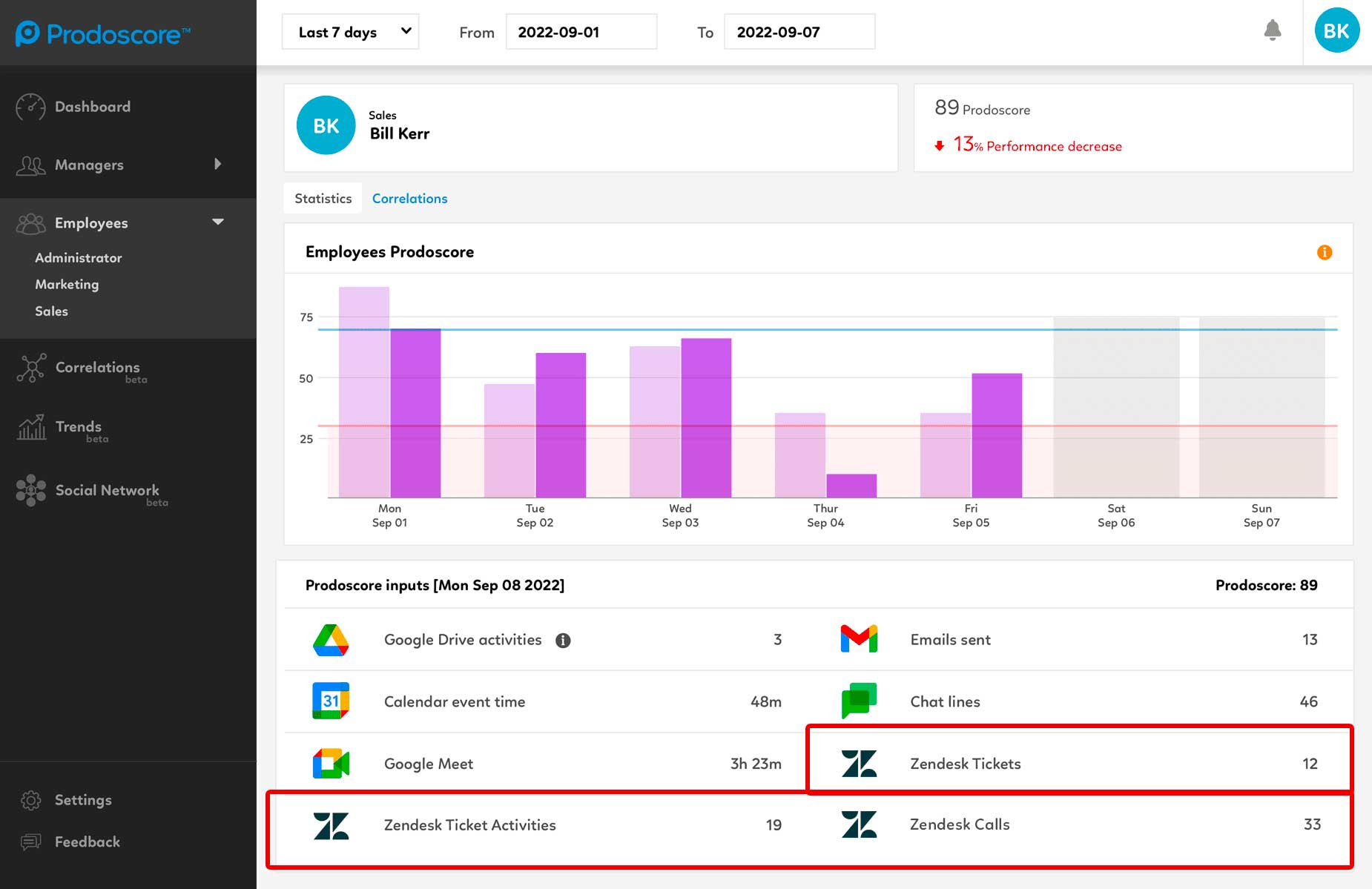Screen dimensions: 1372x889
Task: Open the BK user avatar menu
Action: click(x=1336, y=30)
